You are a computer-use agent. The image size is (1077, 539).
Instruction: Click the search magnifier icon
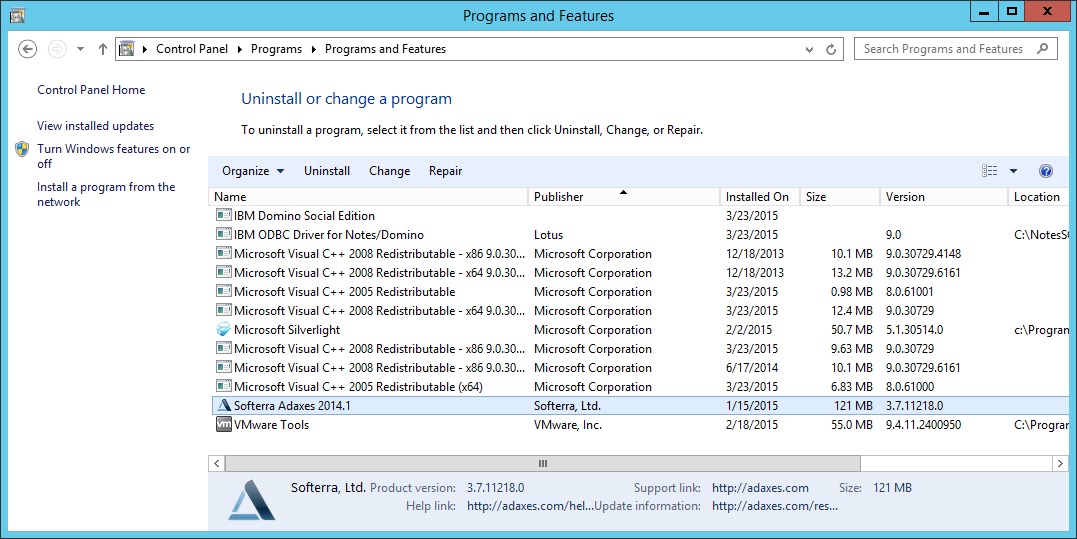(x=1043, y=49)
